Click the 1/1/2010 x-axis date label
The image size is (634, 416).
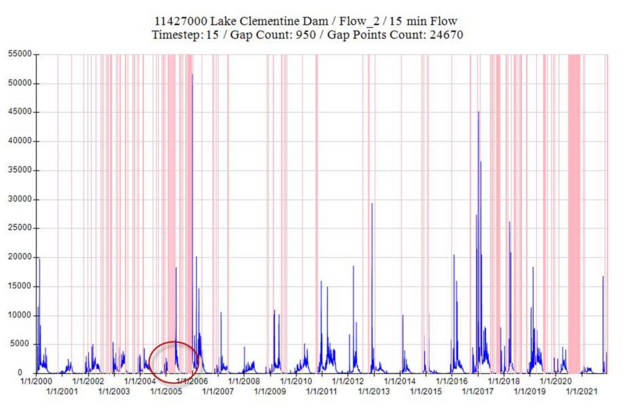click(x=296, y=381)
